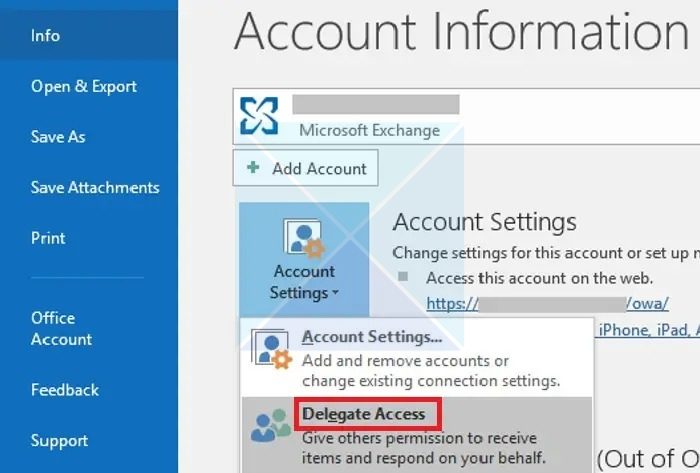Choose Delegate Access from the menu
This screenshot has width=700, height=473.
417,435
